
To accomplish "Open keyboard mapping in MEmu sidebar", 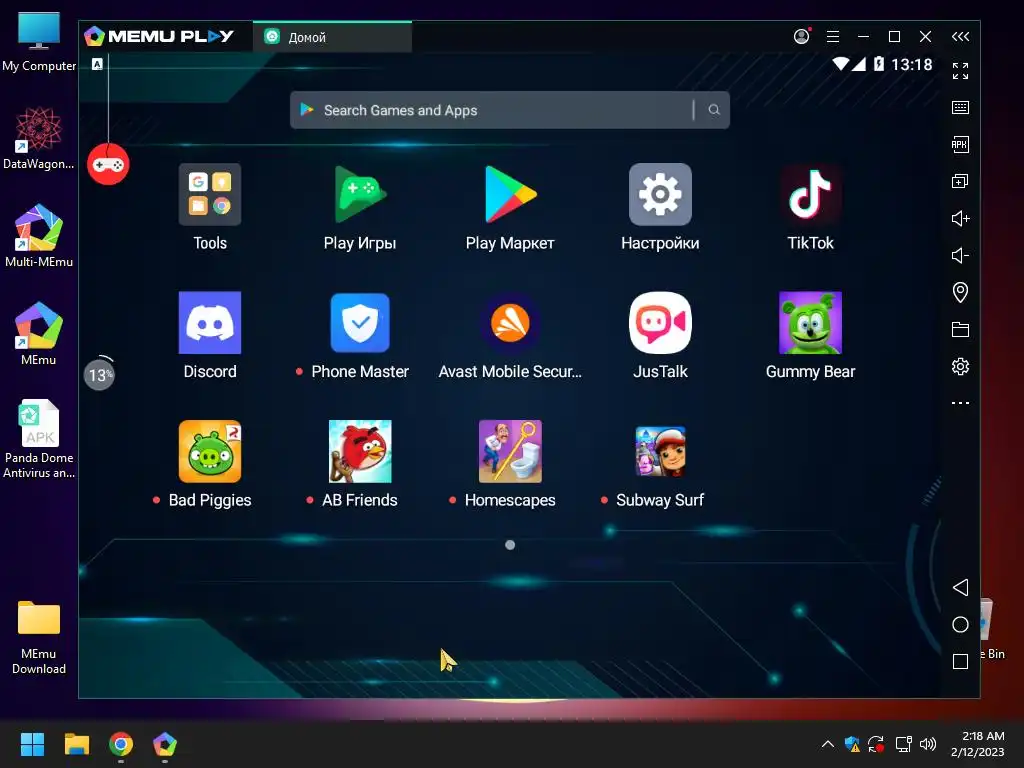I will [960, 108].
